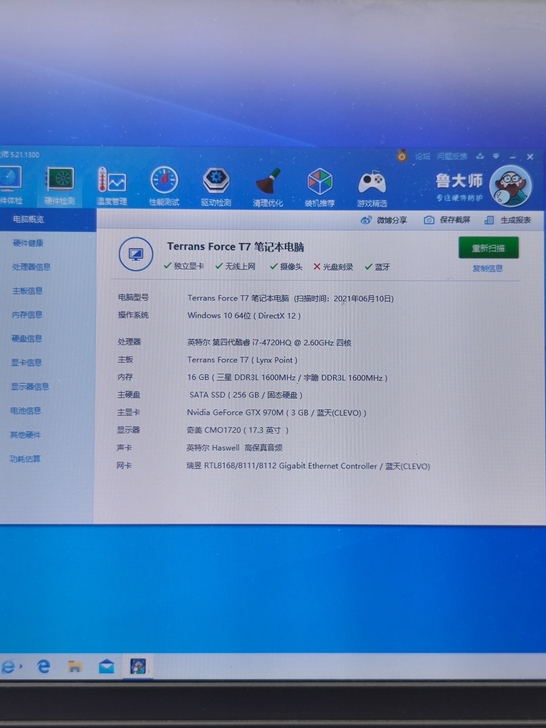Viewport: 546px width, 728px height.
Task: Click the green 重新扫描 rescan button
Action: coord(488,247)
